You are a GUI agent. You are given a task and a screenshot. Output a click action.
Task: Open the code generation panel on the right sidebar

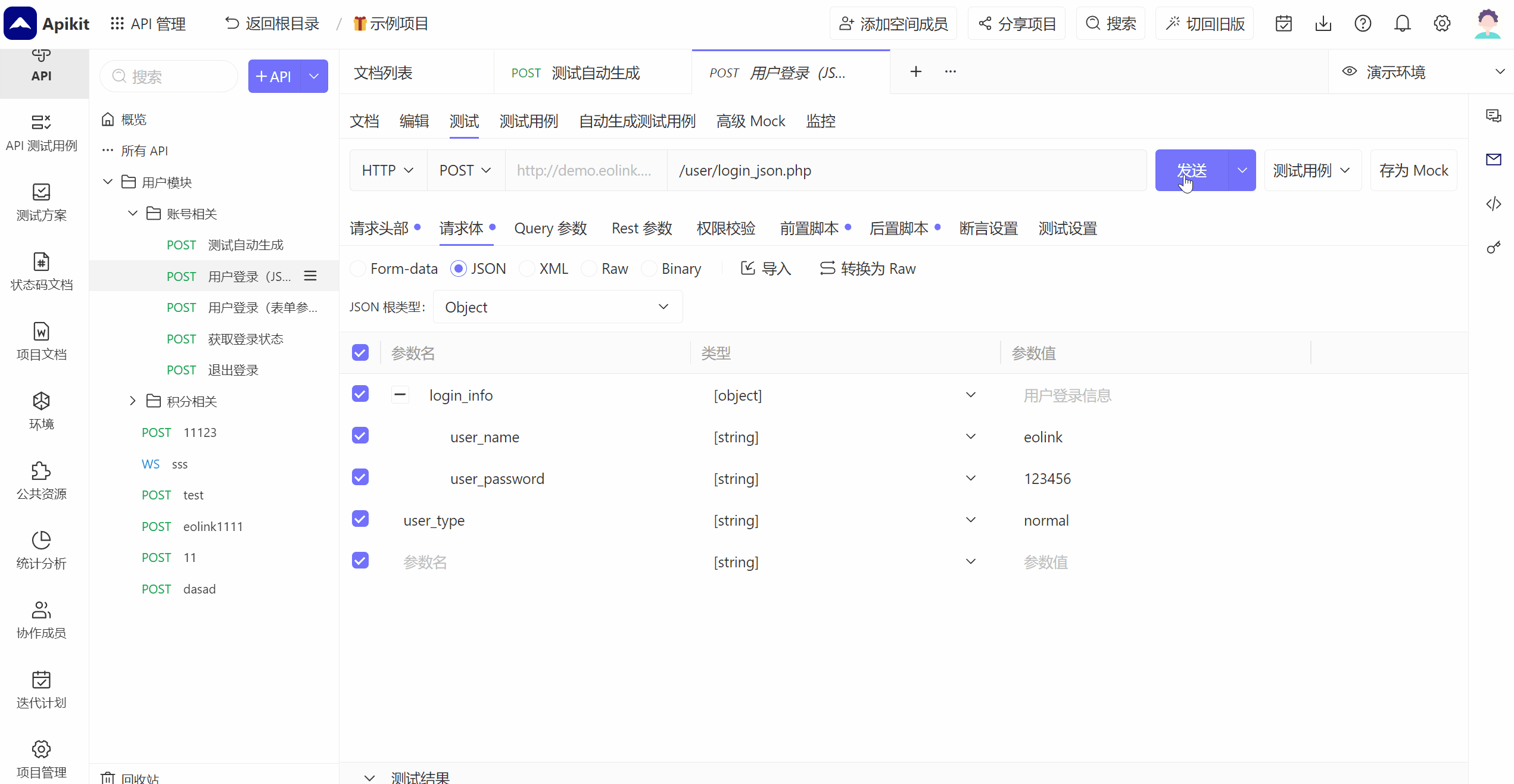click(1494, 204)
